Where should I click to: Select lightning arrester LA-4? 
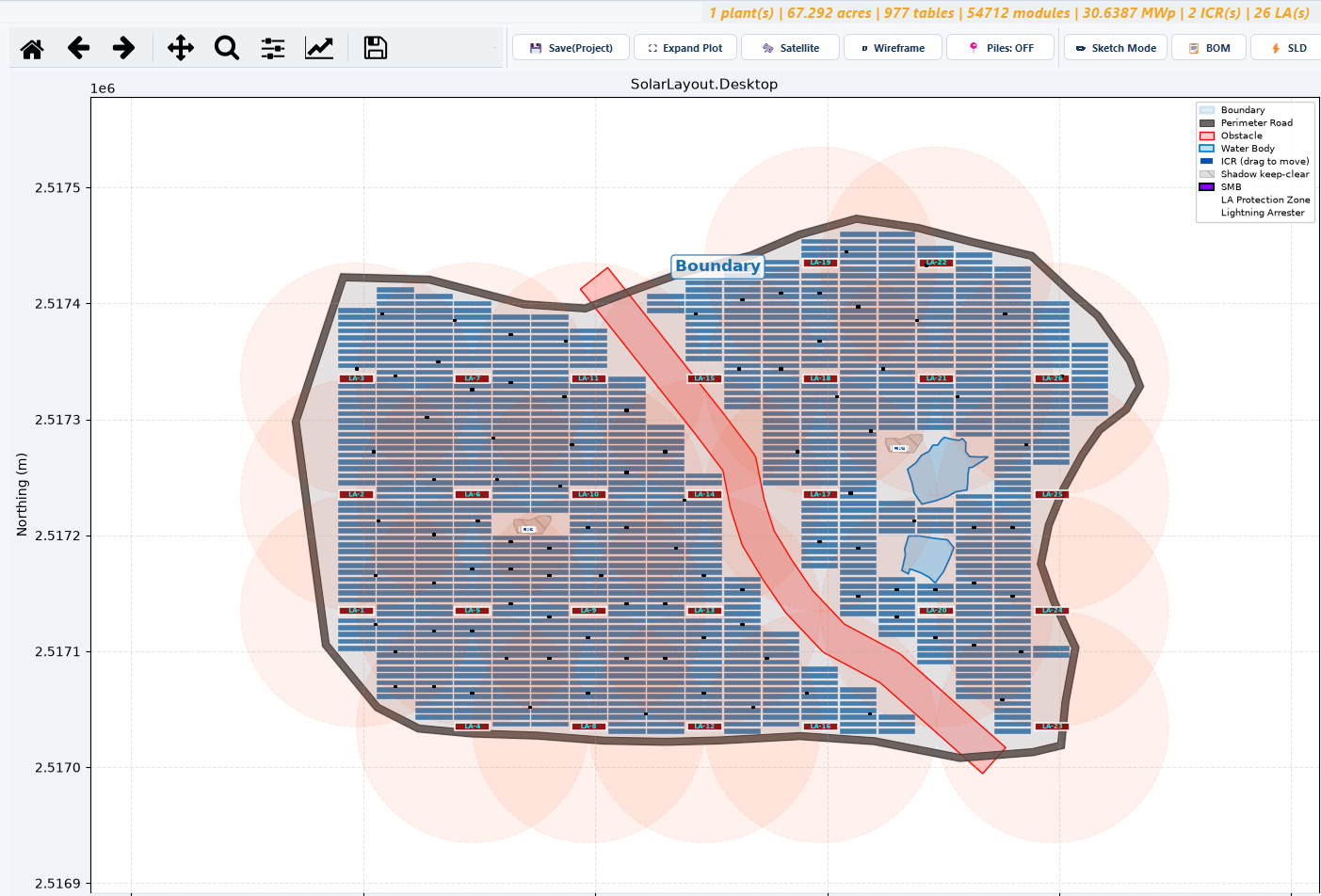(x=472, y=727)
